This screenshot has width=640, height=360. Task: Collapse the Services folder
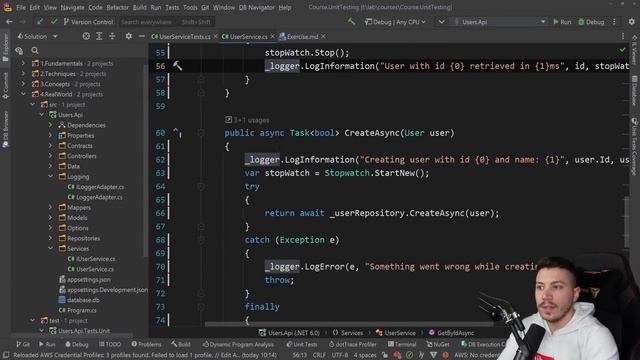coord(51,248)
